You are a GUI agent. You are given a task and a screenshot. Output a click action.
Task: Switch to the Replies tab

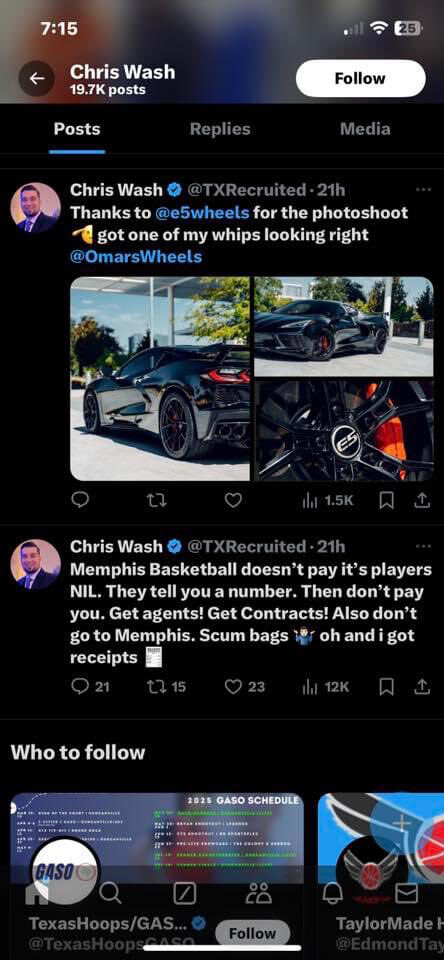coord(220,129)
